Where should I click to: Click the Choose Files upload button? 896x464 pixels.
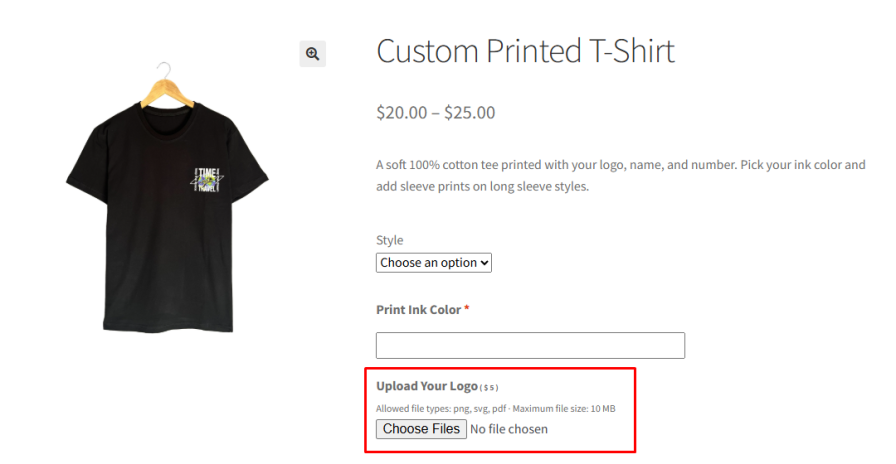click(421, 429)
